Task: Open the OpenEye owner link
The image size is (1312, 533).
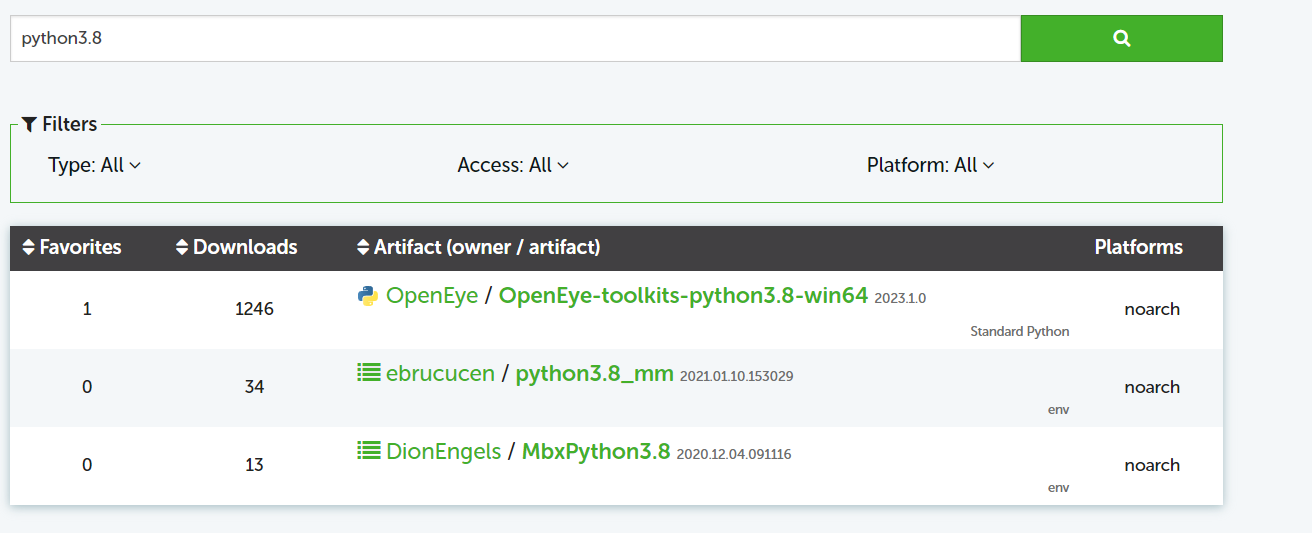Action: coord(432,296)
